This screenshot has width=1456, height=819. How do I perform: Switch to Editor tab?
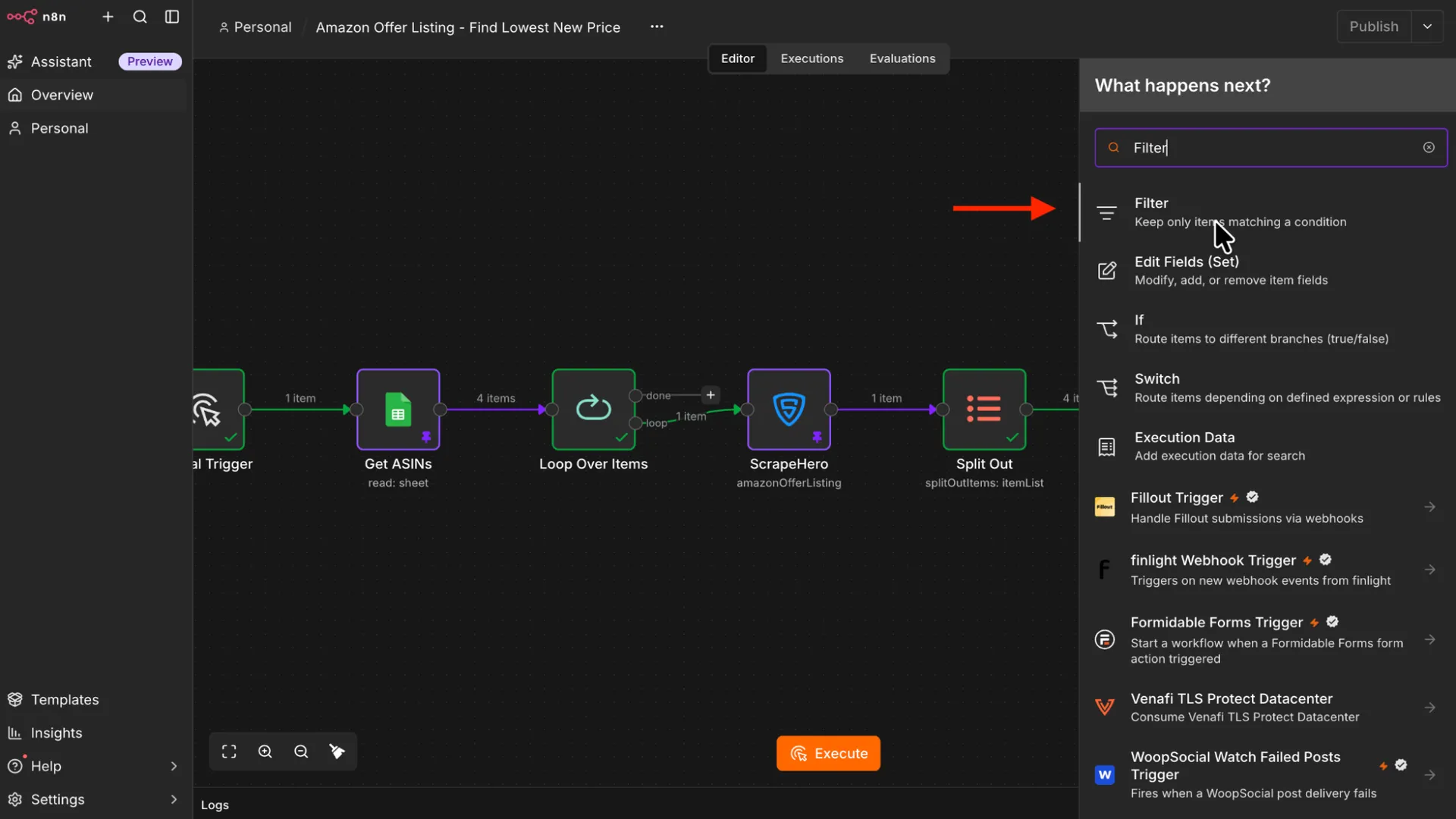737,58
